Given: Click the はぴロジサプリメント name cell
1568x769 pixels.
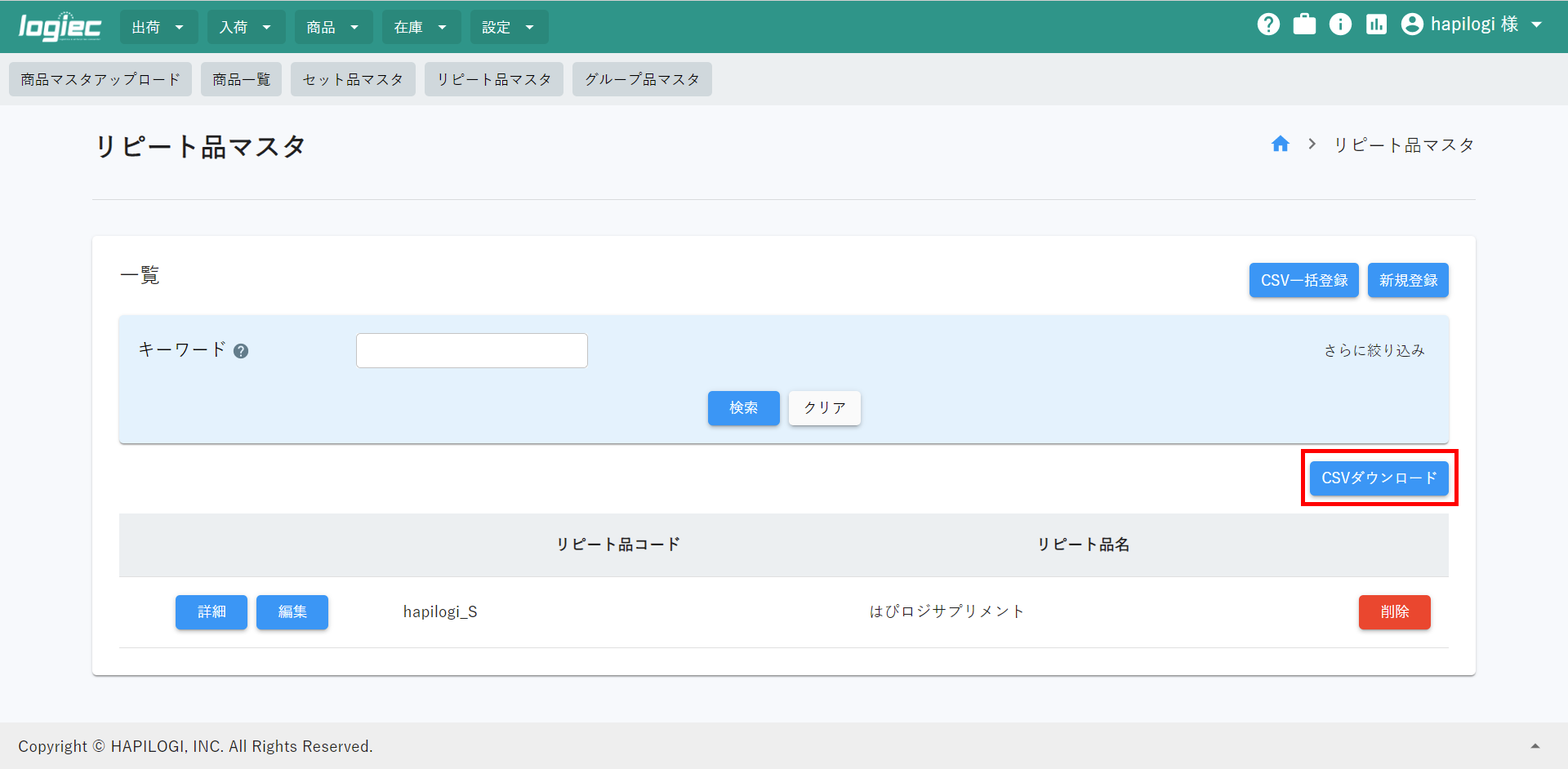Looking at the screenshot, I should pos(947,611).
